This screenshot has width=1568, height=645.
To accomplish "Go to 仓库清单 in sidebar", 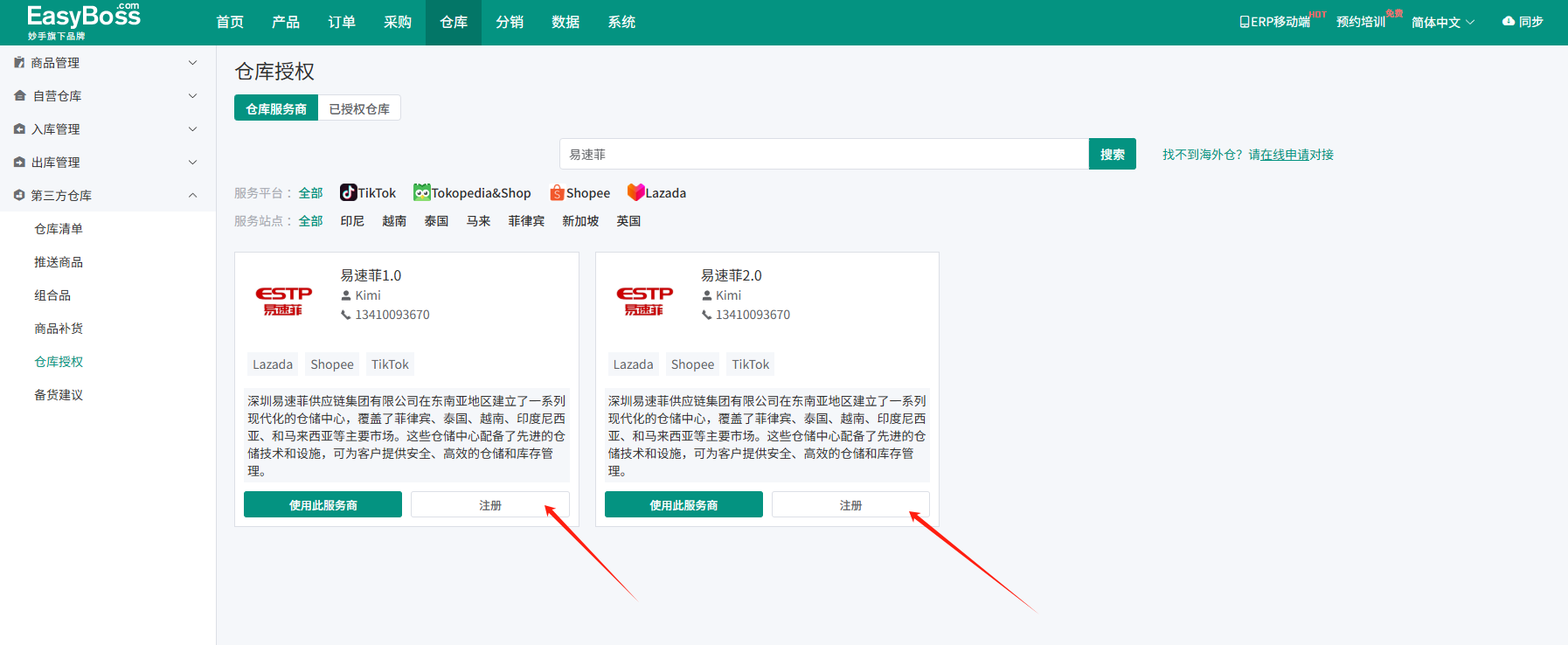I will 59,229.
